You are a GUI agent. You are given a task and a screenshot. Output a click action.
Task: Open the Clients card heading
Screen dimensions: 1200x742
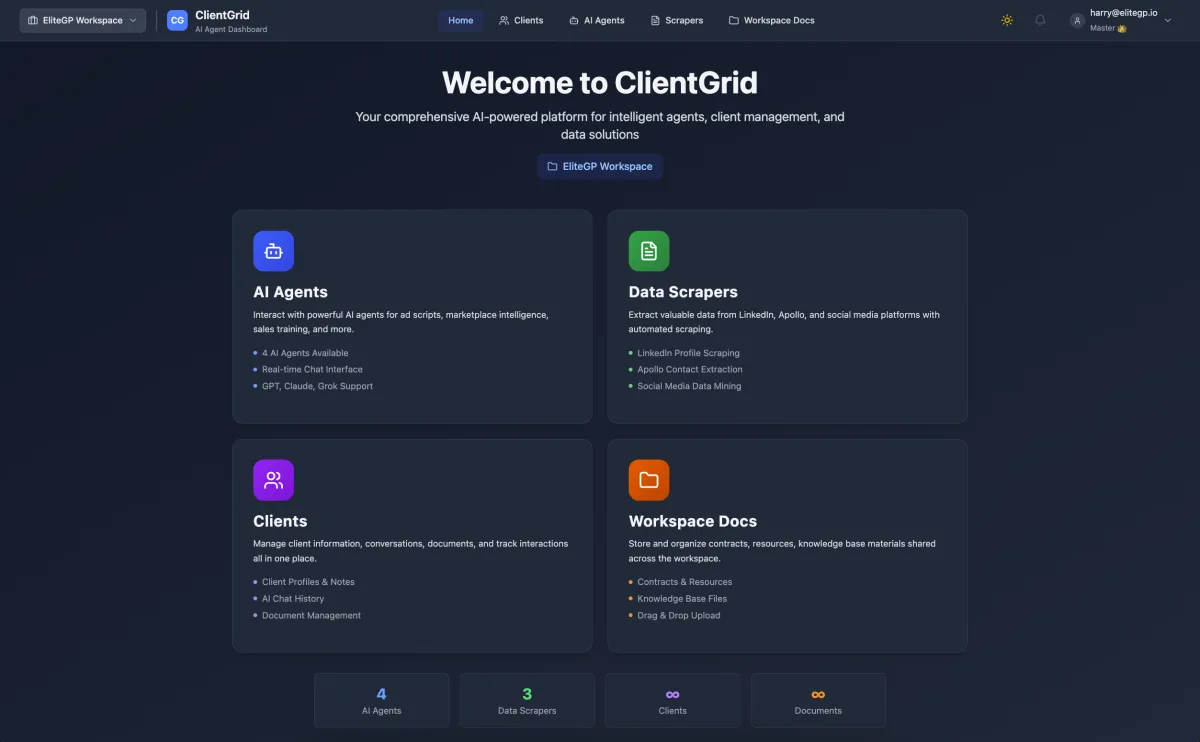tap(280, 521)
